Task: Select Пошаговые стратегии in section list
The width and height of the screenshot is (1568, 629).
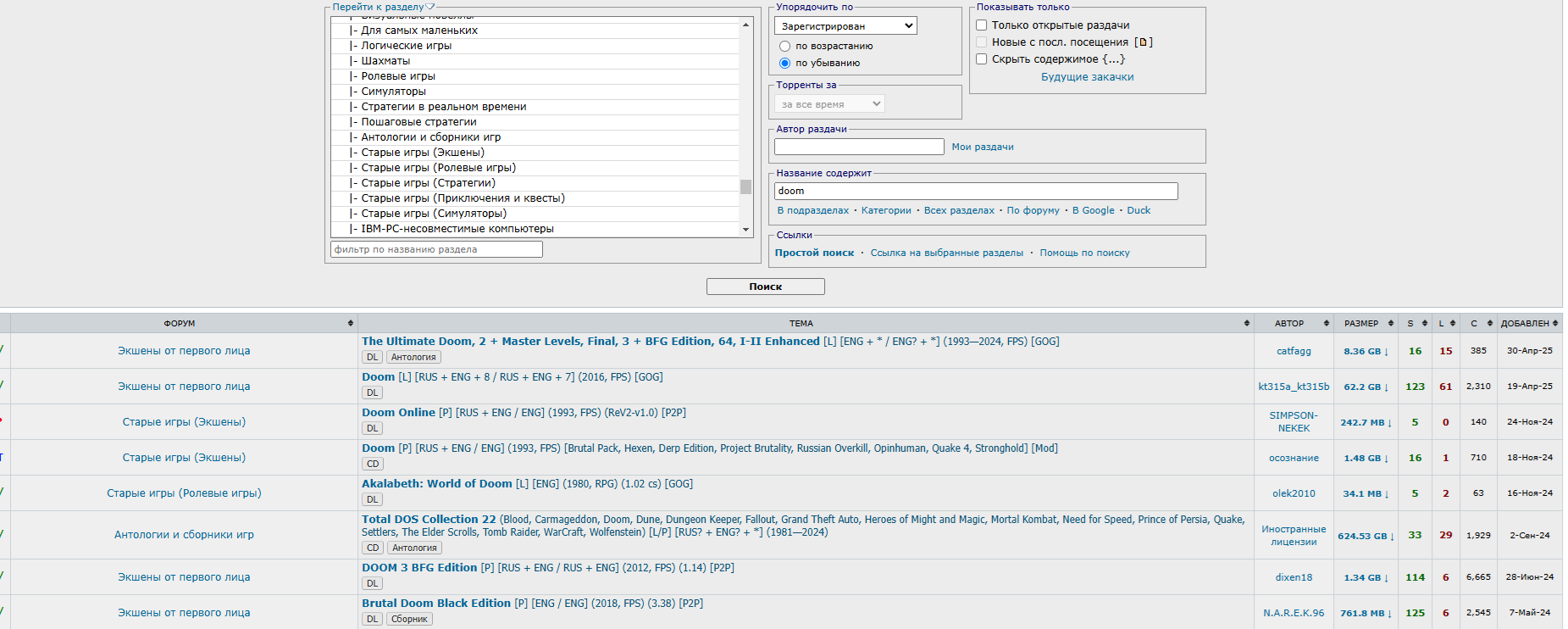Action: [535, 122]
